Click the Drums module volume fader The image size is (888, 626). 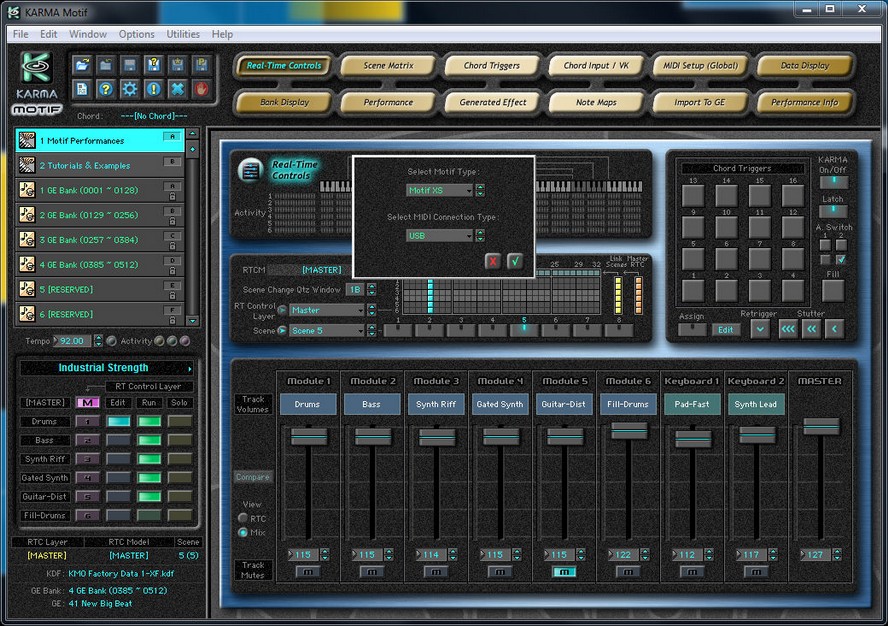(309, 437)
